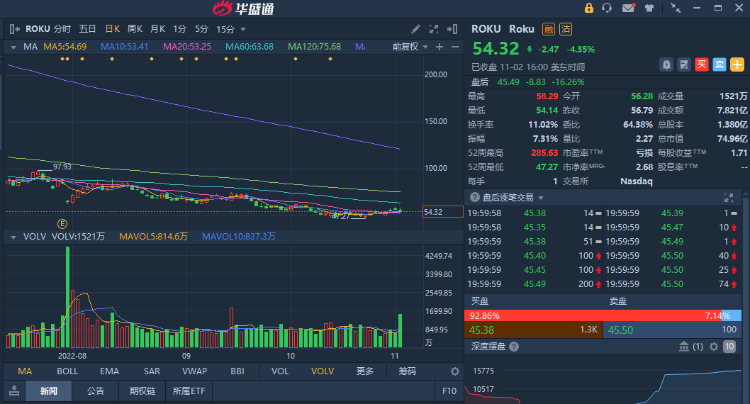Select the 周K weekly candlestick view

coord(135,29)
